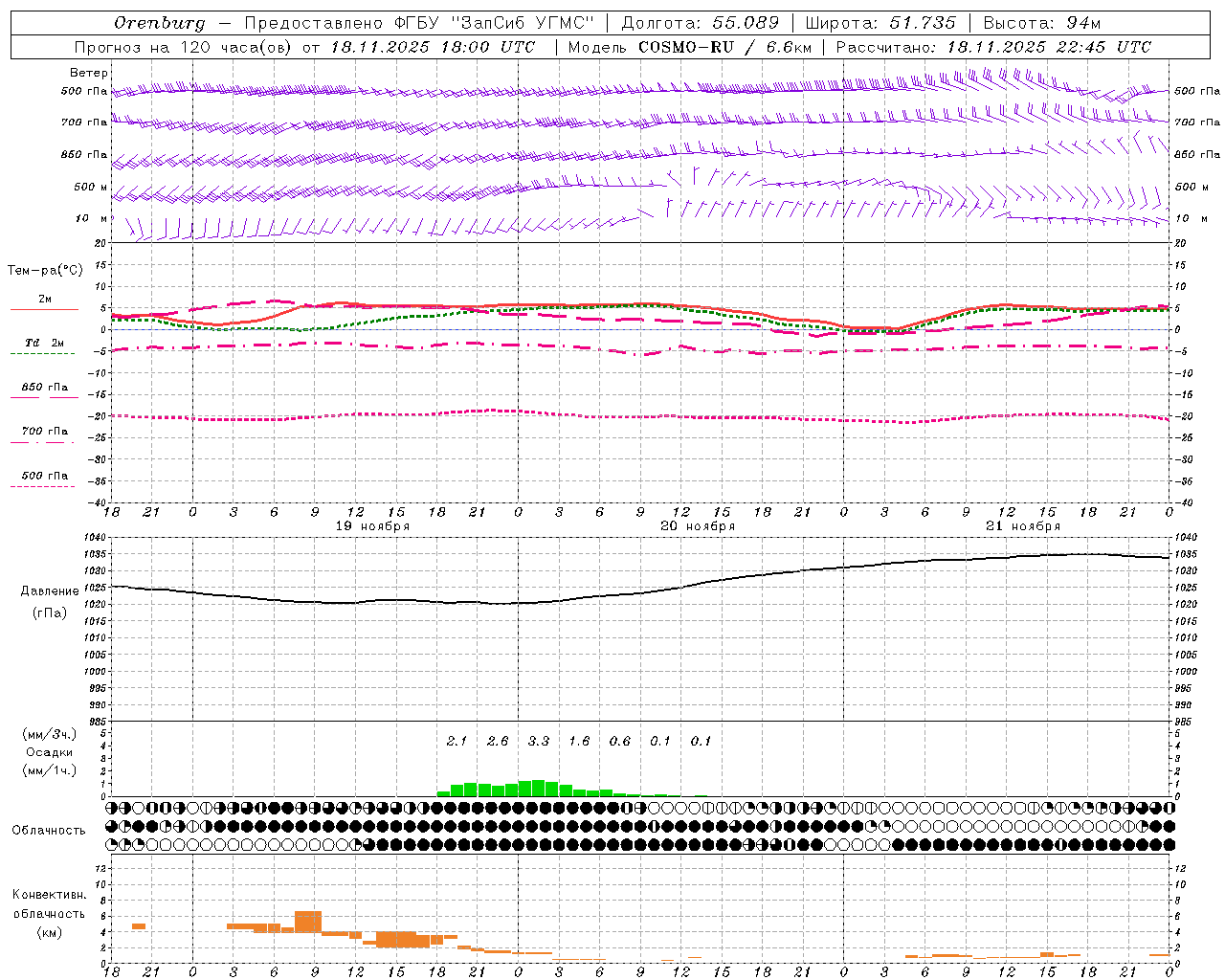Select the precipitation value "1.6"
The width and height of the screenshot is (1225, 980).
[579, 741]
